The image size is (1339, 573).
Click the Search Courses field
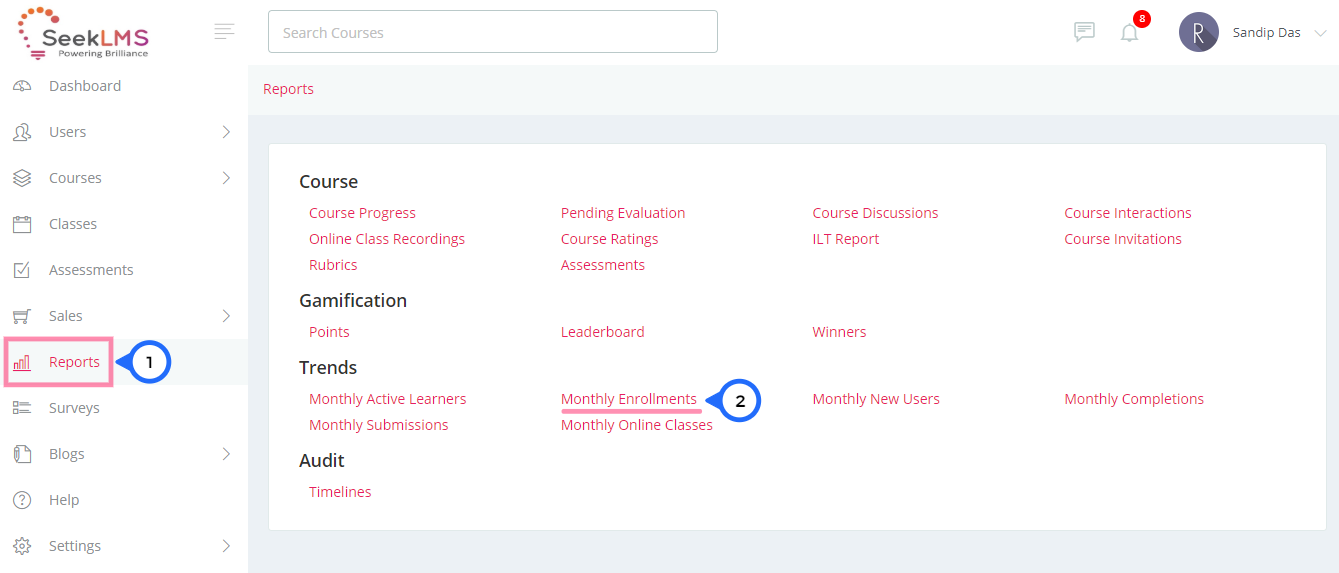click(493, 32)
